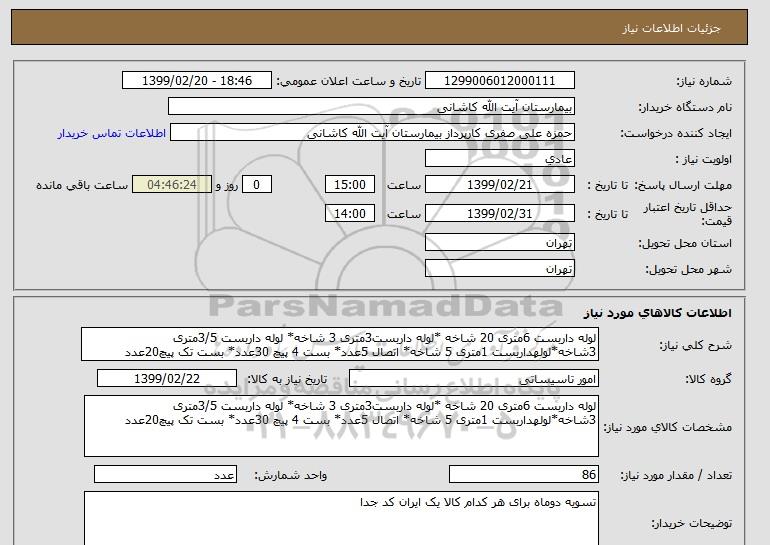Click the header title جزئیات اطلاعات نیاز

[x=672, y=28]
